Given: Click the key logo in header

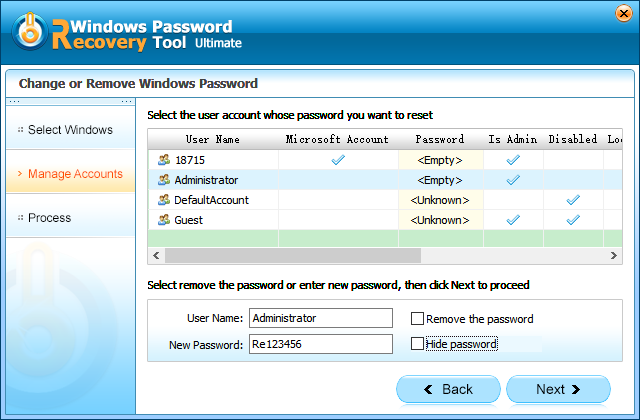Looking at the screenshot, I should (30, 31).
